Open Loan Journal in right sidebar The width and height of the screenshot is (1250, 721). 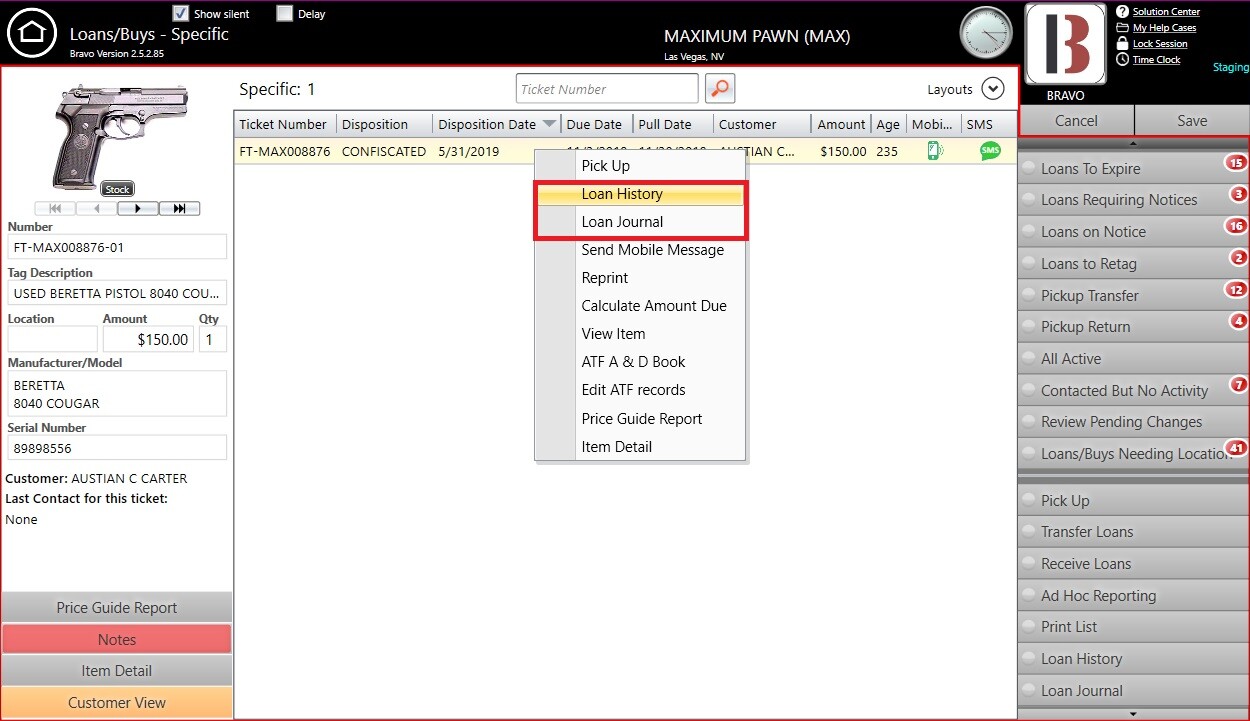(x=1133, y=691)
